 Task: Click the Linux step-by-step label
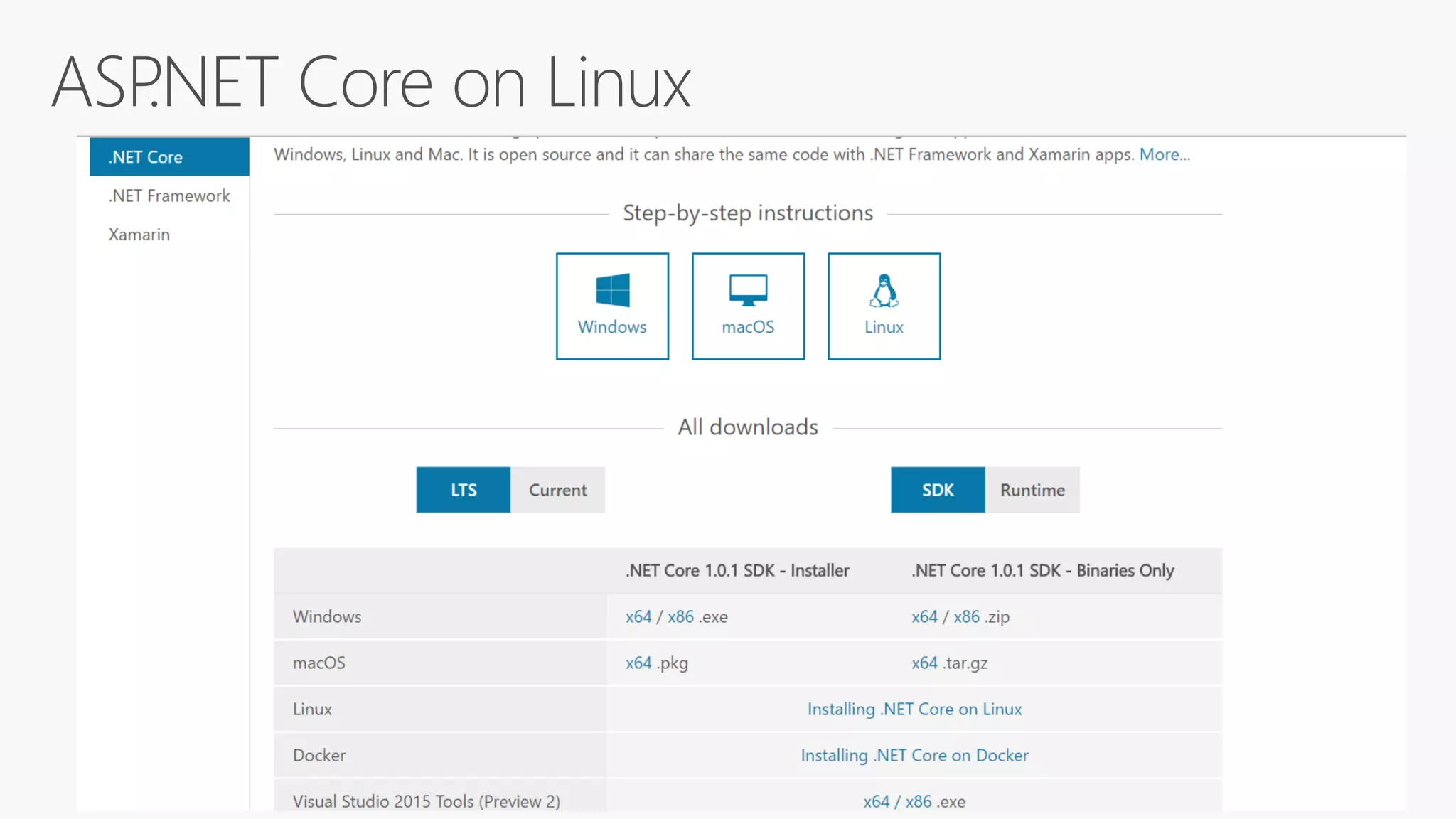pyautogui.click(x=884, y=327)
